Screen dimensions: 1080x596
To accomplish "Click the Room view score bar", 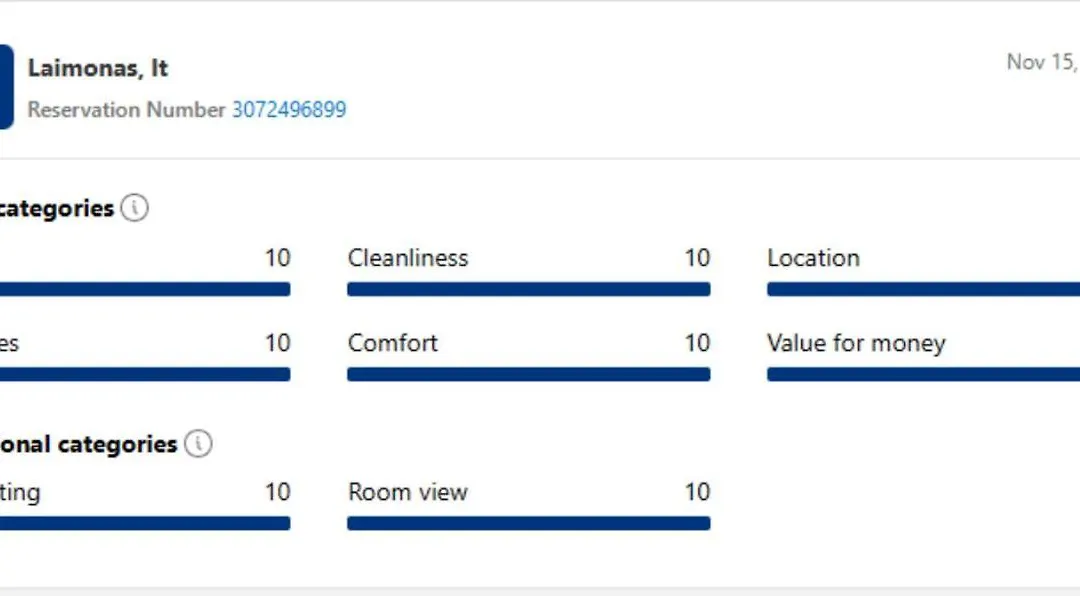I will point(528,523).
